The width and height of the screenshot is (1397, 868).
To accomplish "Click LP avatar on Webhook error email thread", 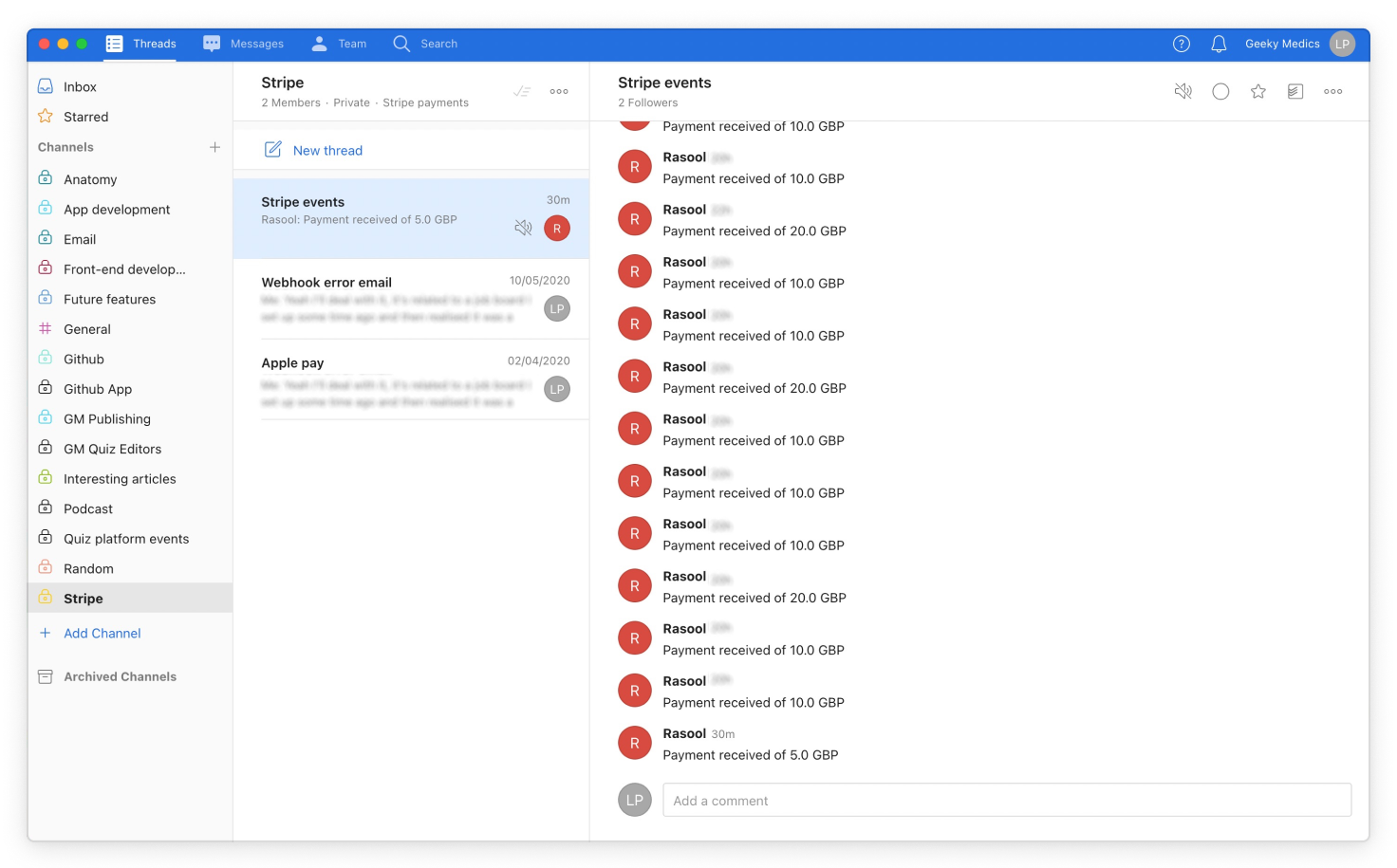I will click(x=557, y=308).
